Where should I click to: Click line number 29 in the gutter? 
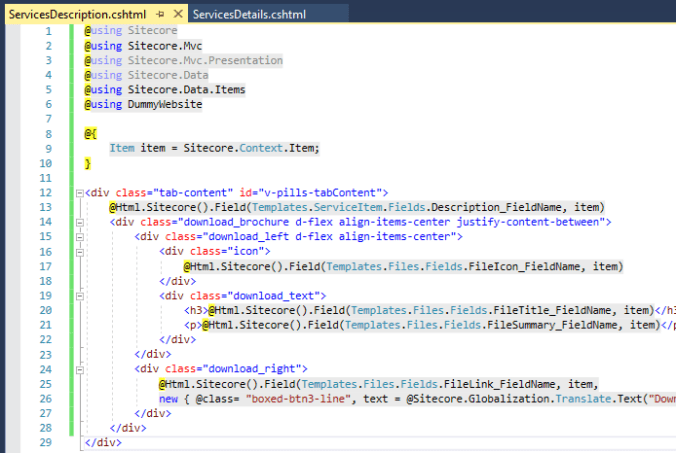(45, 441)
